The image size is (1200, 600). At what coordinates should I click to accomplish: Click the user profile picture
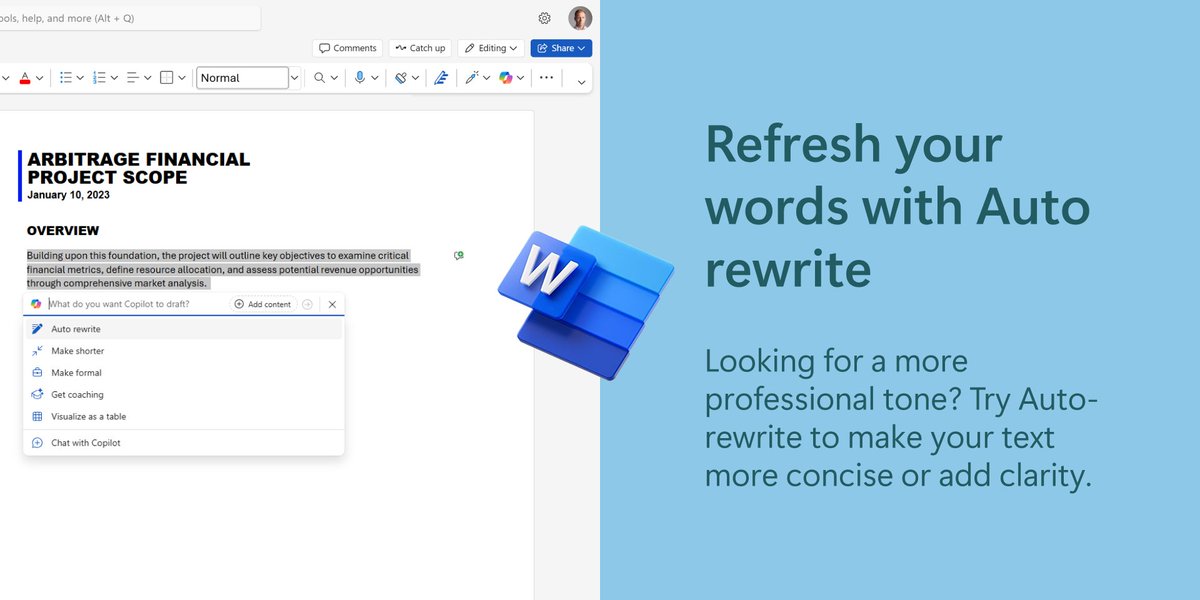pos(580,18)
